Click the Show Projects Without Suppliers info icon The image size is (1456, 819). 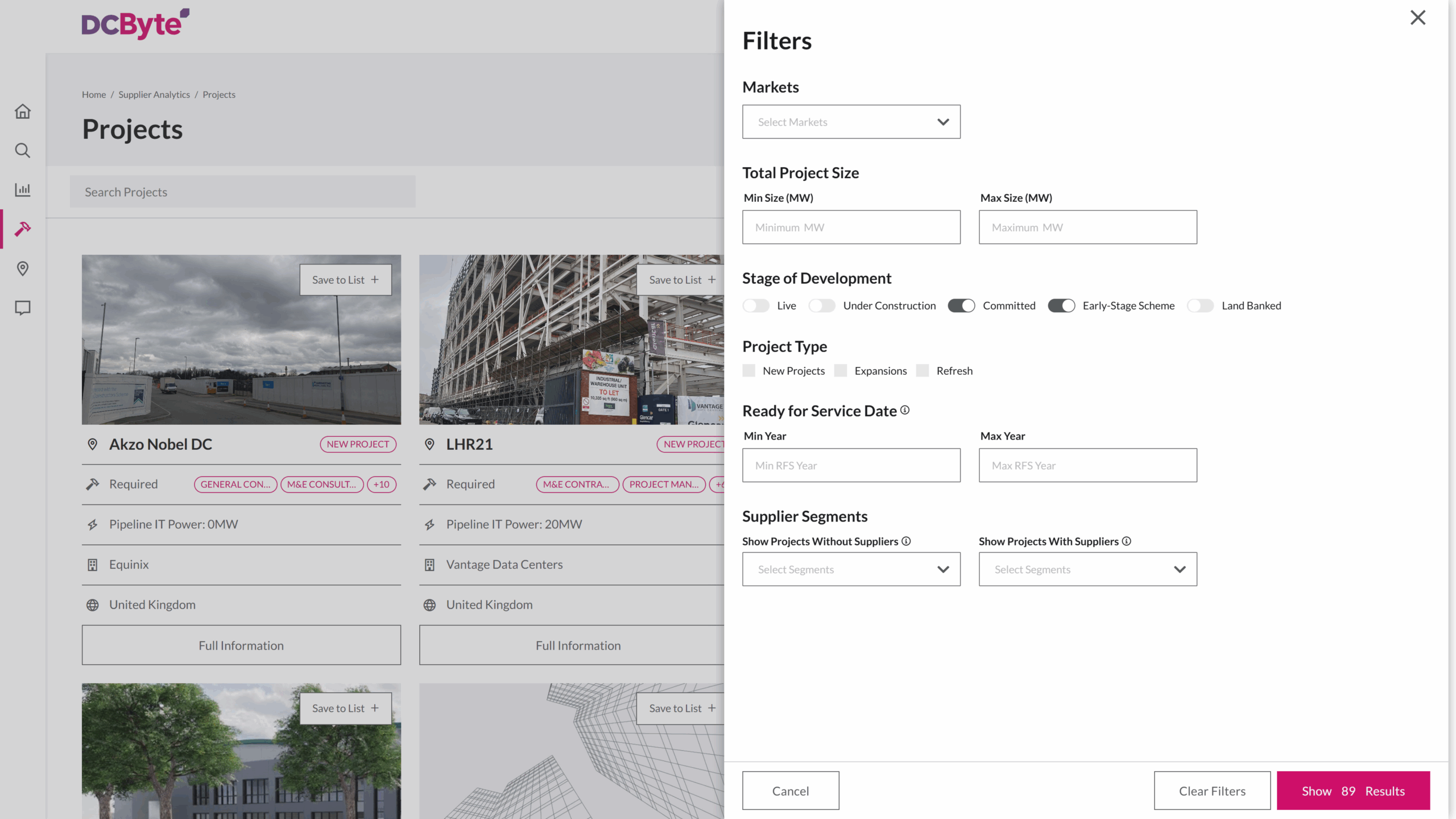907,541
